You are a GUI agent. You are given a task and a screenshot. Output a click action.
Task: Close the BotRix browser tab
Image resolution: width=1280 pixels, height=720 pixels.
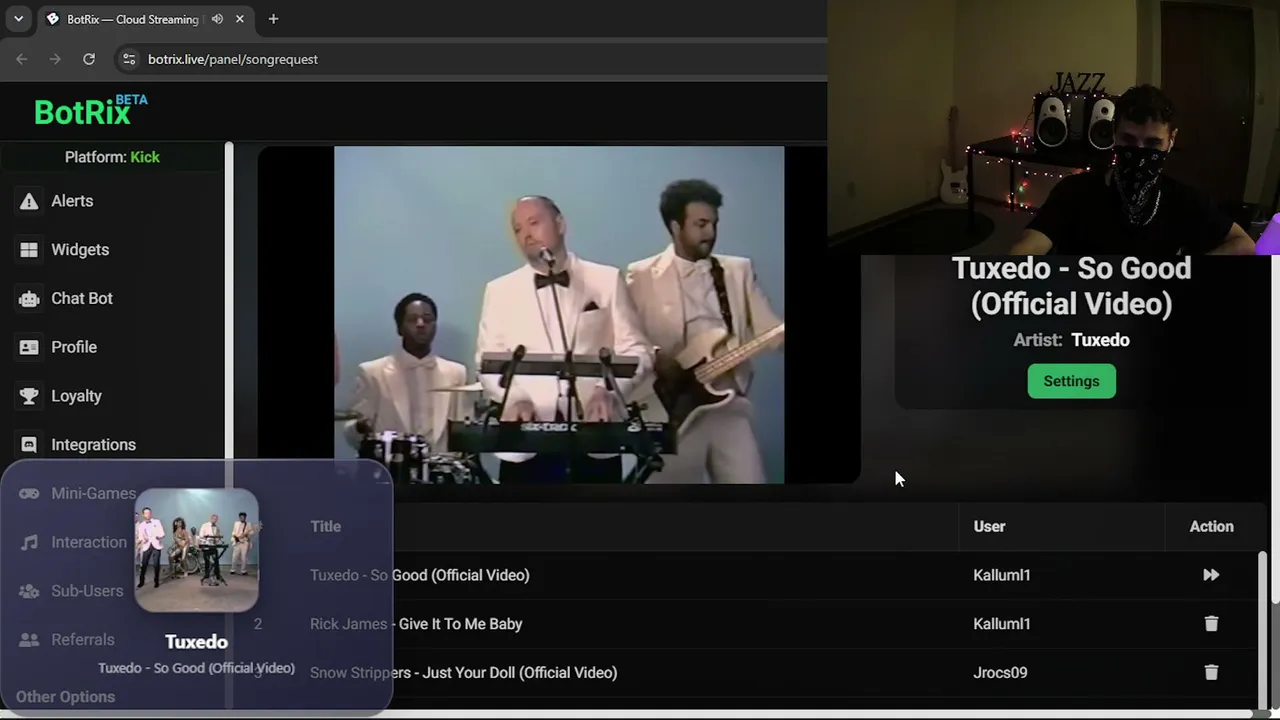pyautogui.click(x=240, y=19)
